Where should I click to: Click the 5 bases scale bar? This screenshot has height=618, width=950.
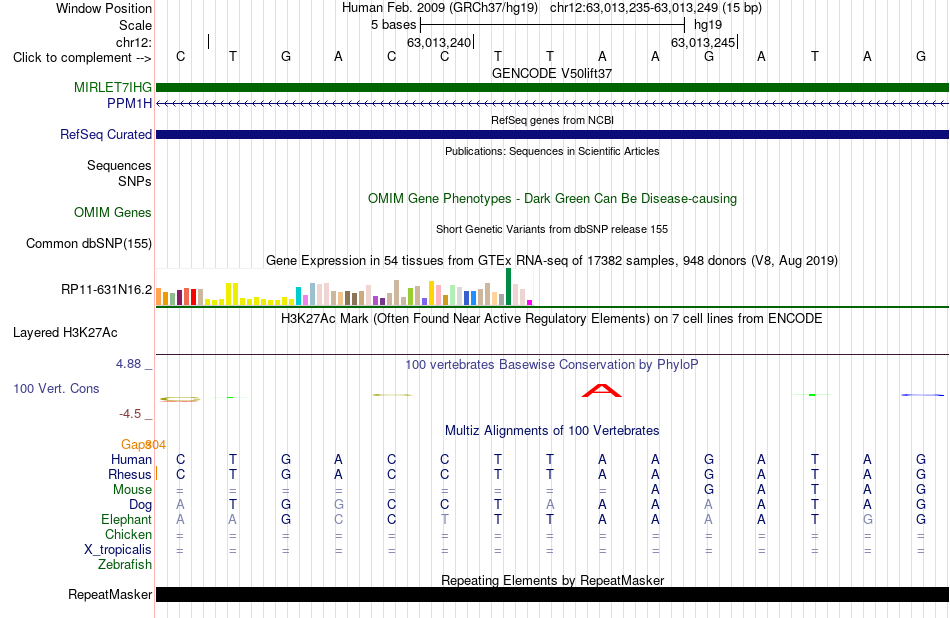point(552,25)
